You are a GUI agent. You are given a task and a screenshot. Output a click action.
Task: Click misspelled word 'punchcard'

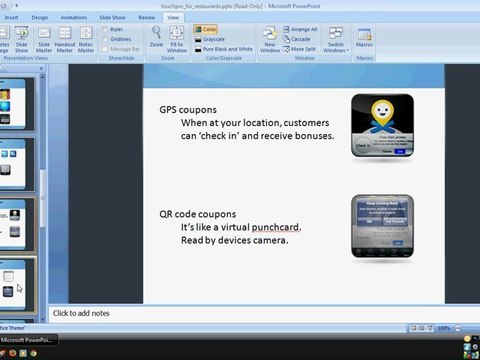276,227
